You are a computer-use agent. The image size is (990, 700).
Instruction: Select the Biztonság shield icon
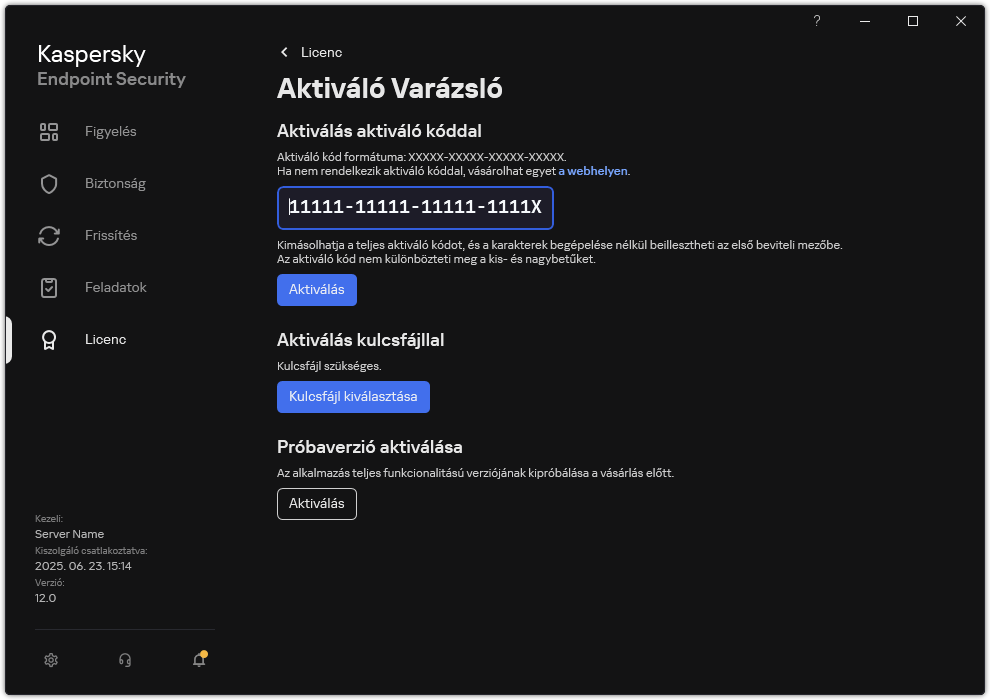pyautogui.click(x=48, y=183)
